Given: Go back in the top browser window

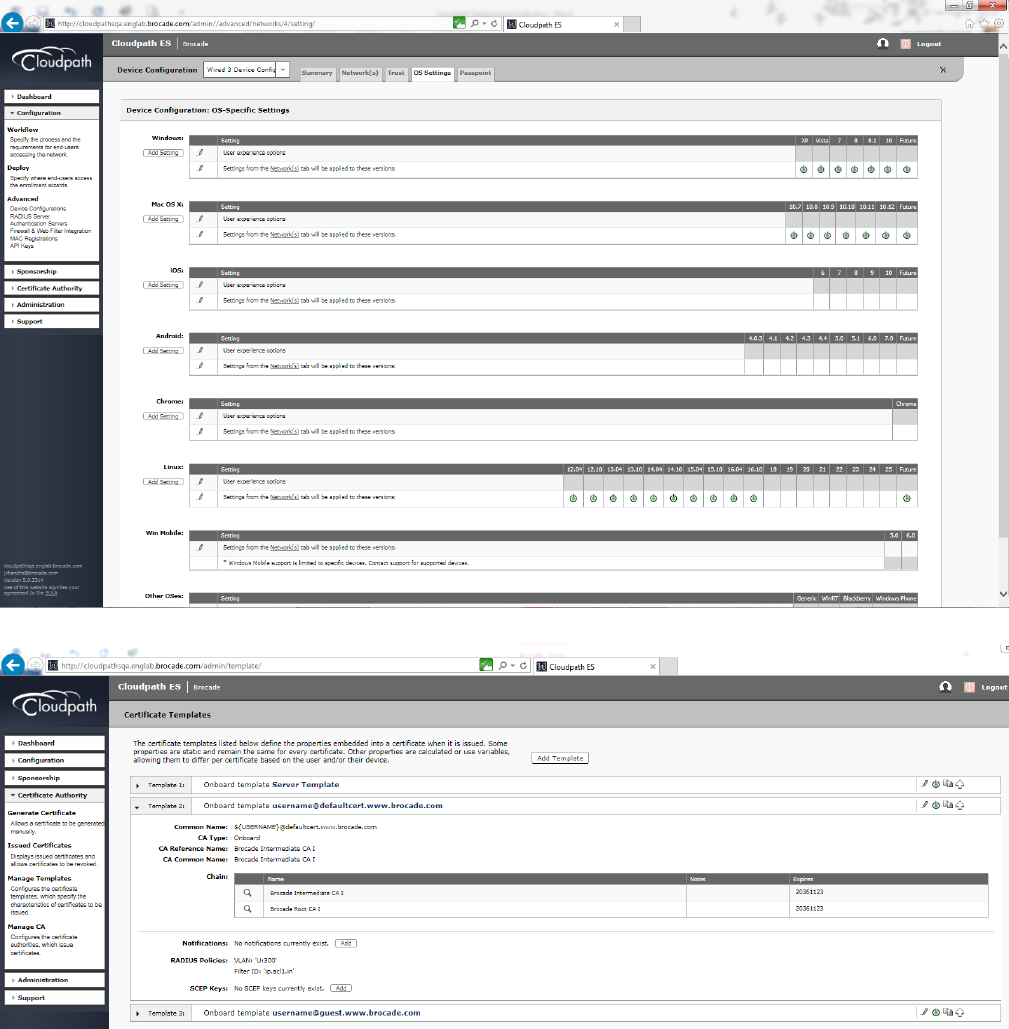Looking at the screenshot, I should pos(12,23).
